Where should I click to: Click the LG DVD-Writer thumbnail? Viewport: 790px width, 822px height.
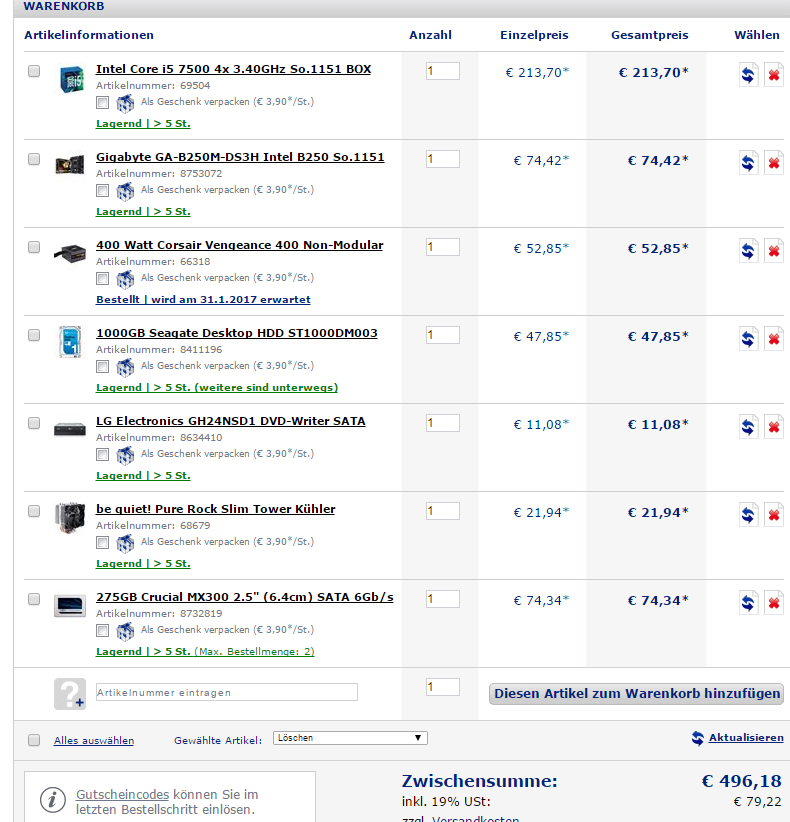[x=70, y=429]
